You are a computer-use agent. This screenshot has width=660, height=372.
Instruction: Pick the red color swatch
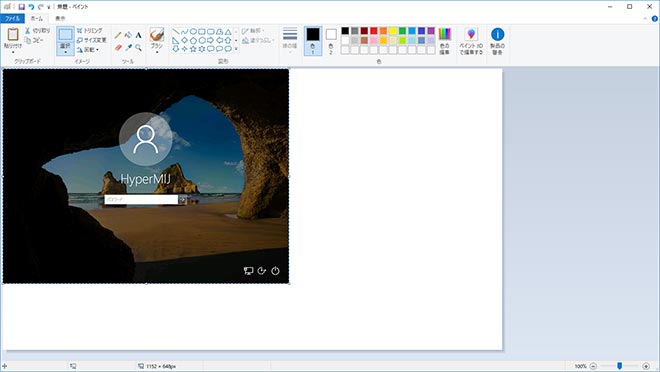pos(374,31)
